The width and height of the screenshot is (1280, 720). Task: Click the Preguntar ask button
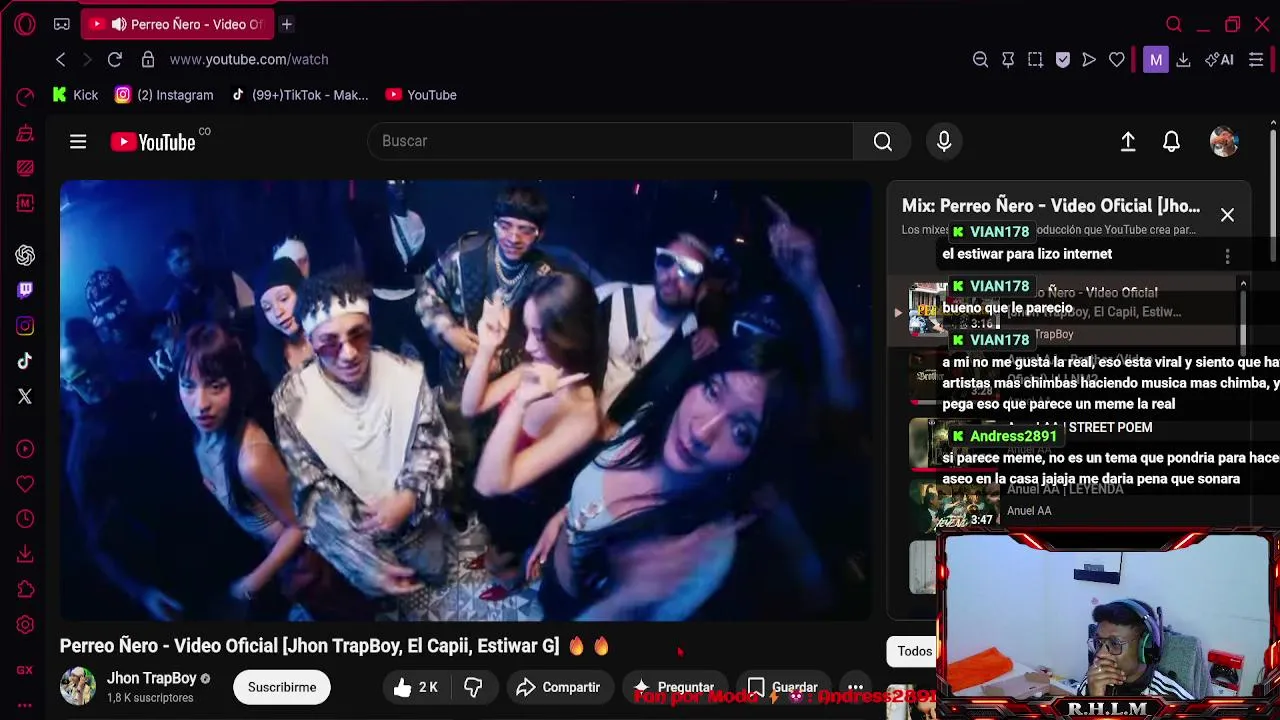pyautogui.click(x=674, y=687)
